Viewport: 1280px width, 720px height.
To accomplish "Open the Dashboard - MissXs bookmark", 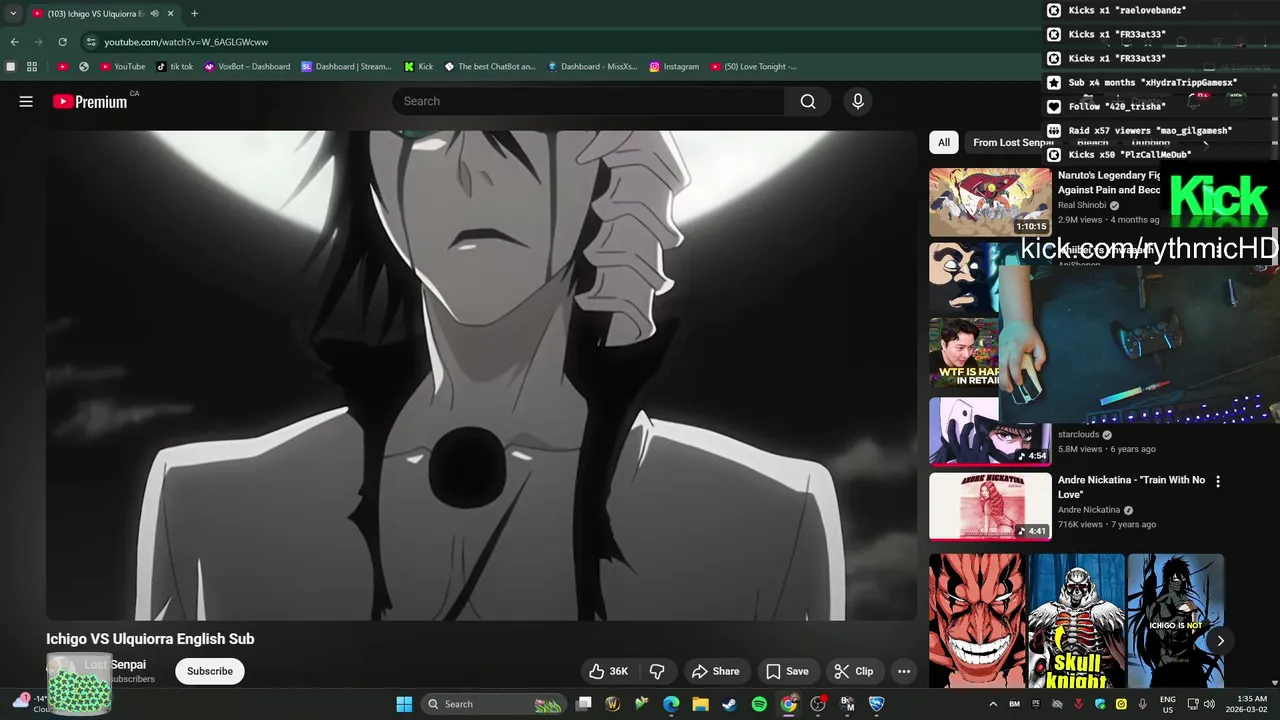I will (x=592, y=67).
